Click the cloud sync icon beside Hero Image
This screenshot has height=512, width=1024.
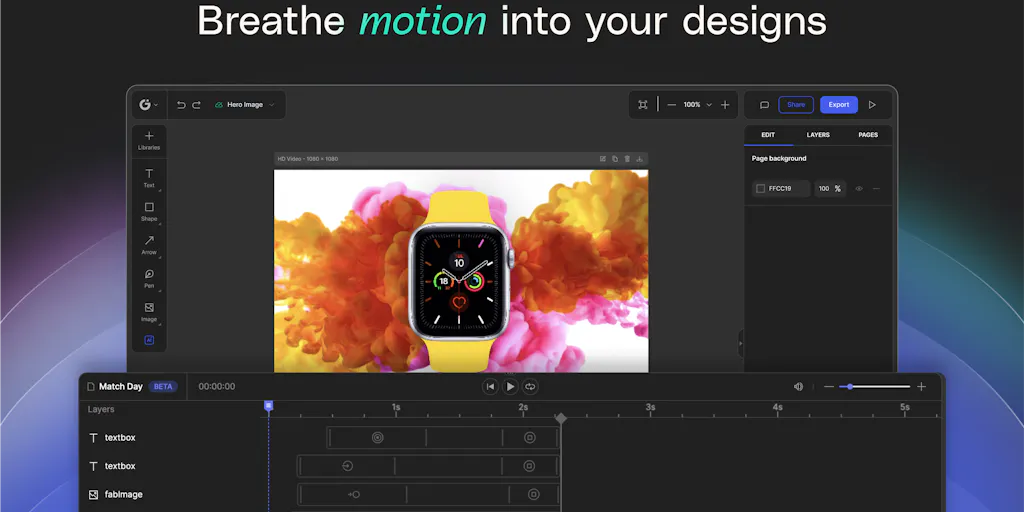[x=219, y=104]
